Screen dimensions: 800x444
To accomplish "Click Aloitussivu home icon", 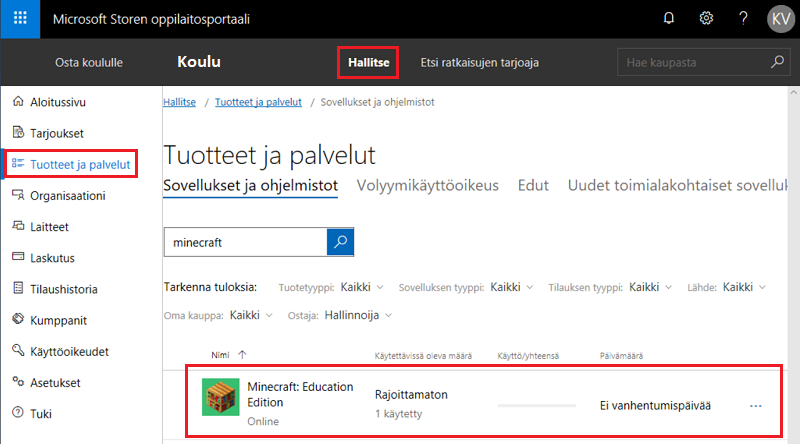I will click(18, 101).
